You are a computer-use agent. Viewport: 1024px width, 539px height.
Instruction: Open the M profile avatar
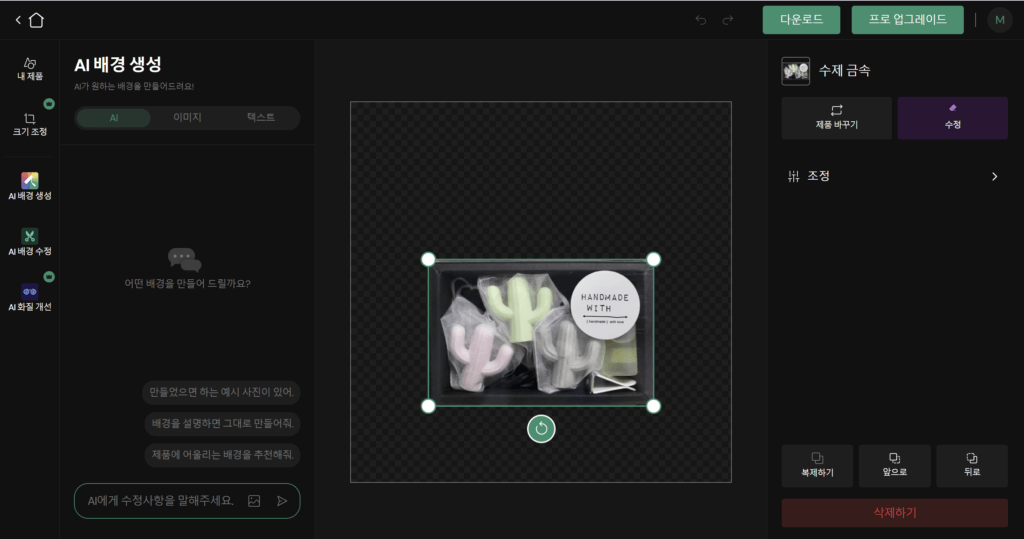click(x=999, y=20)
